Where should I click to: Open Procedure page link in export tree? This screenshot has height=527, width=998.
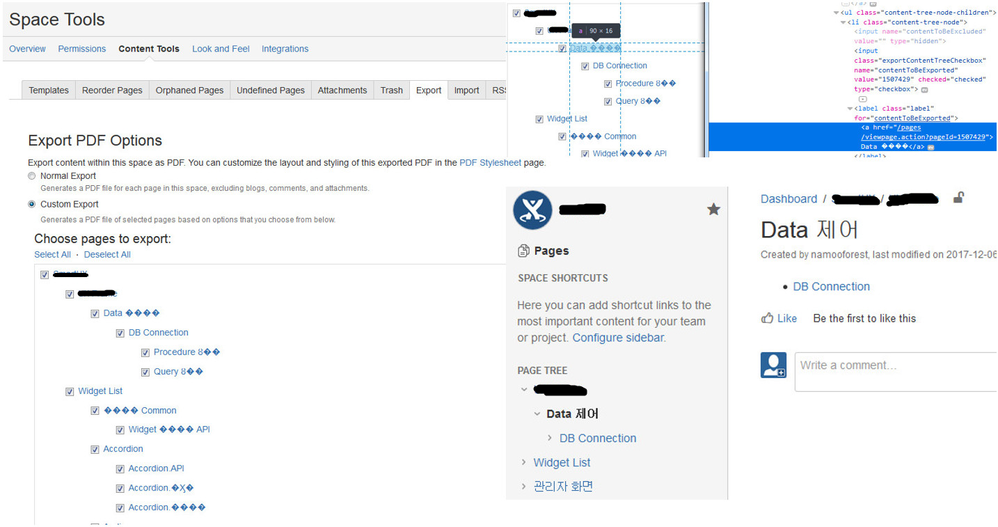click(186, 352)
